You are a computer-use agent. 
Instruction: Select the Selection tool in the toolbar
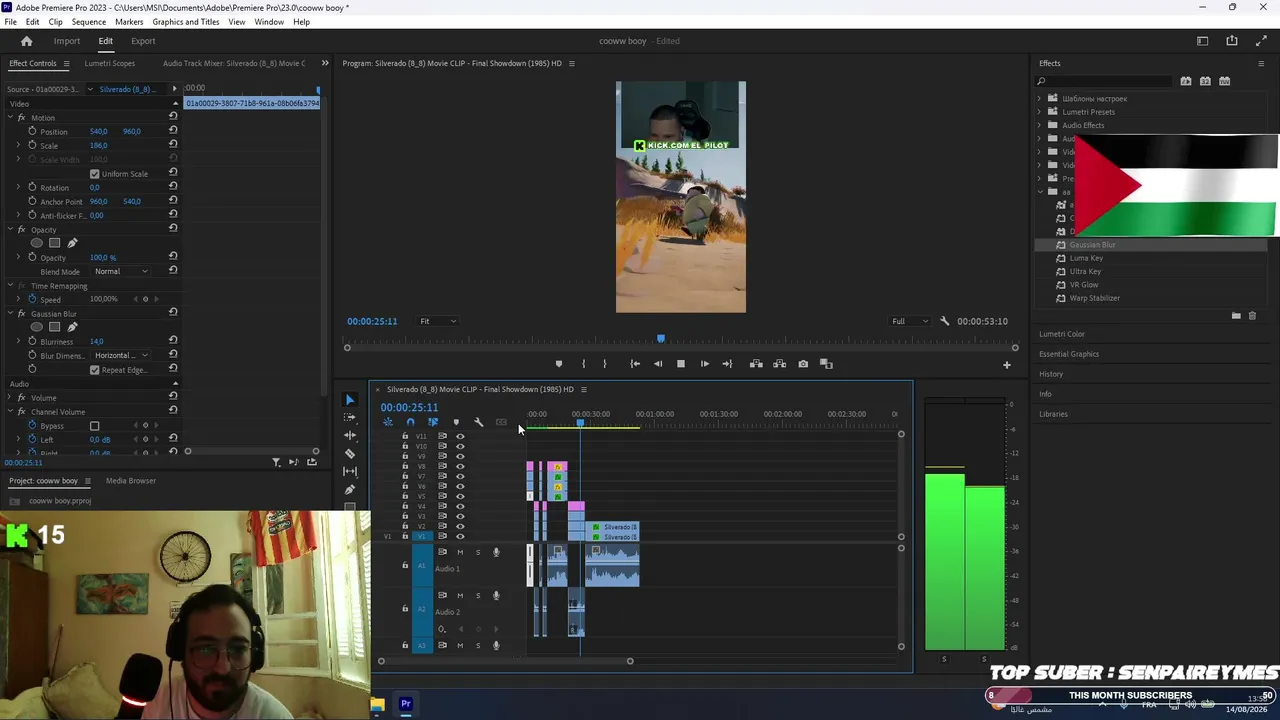pyautogui.click(x=350, y=400)
